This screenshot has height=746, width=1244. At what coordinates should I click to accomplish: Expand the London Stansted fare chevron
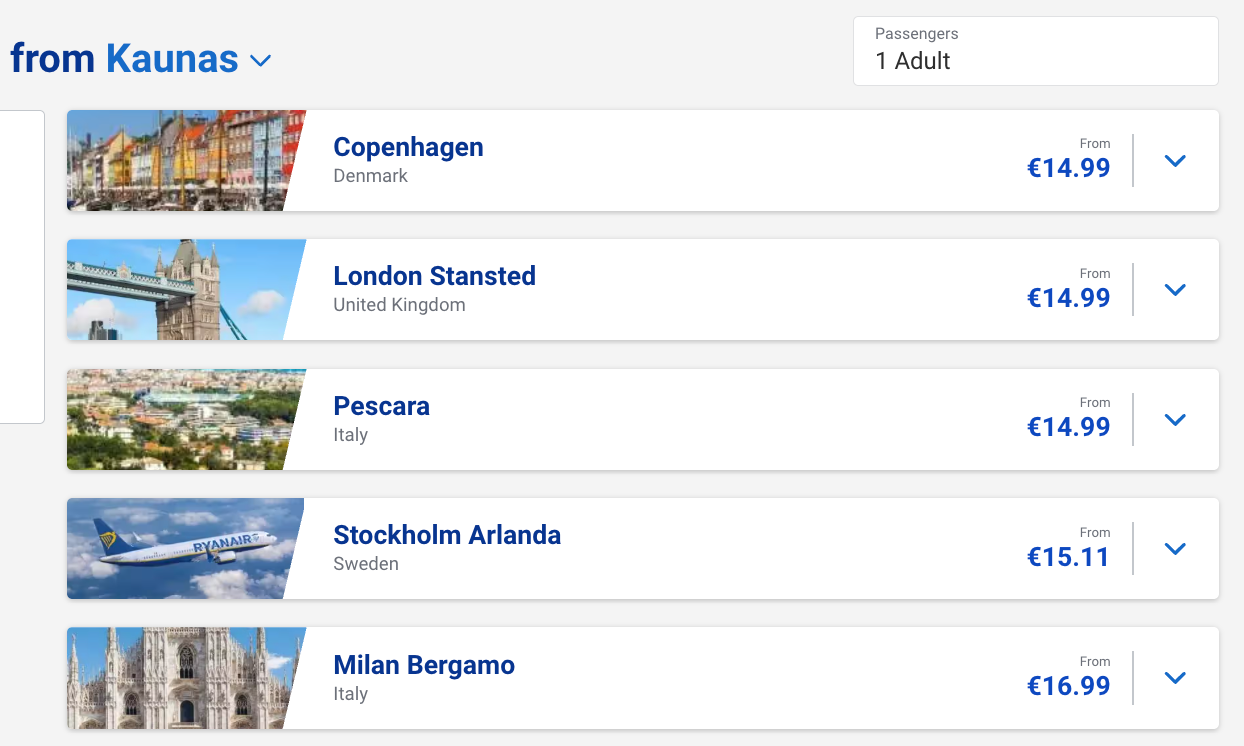(1175, 290)
